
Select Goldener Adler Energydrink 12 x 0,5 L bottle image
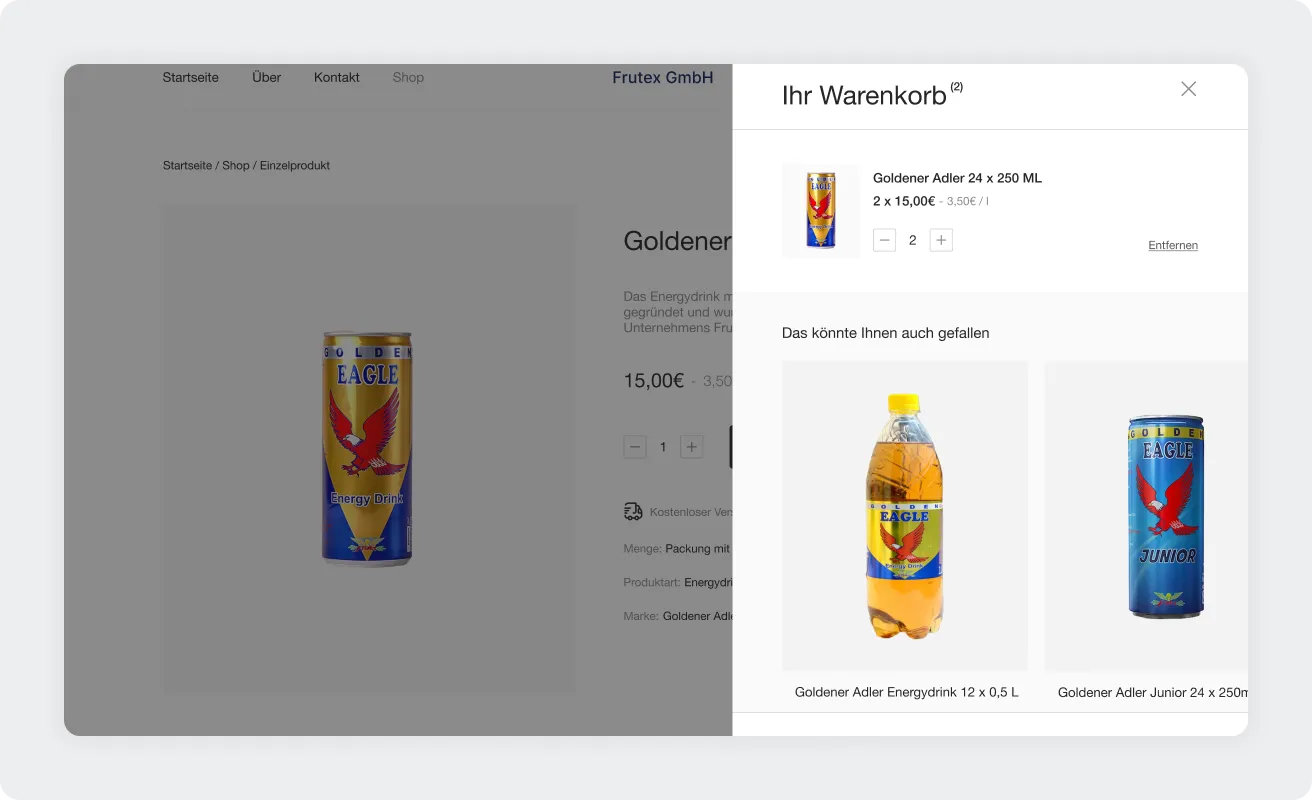pos(905,516)
